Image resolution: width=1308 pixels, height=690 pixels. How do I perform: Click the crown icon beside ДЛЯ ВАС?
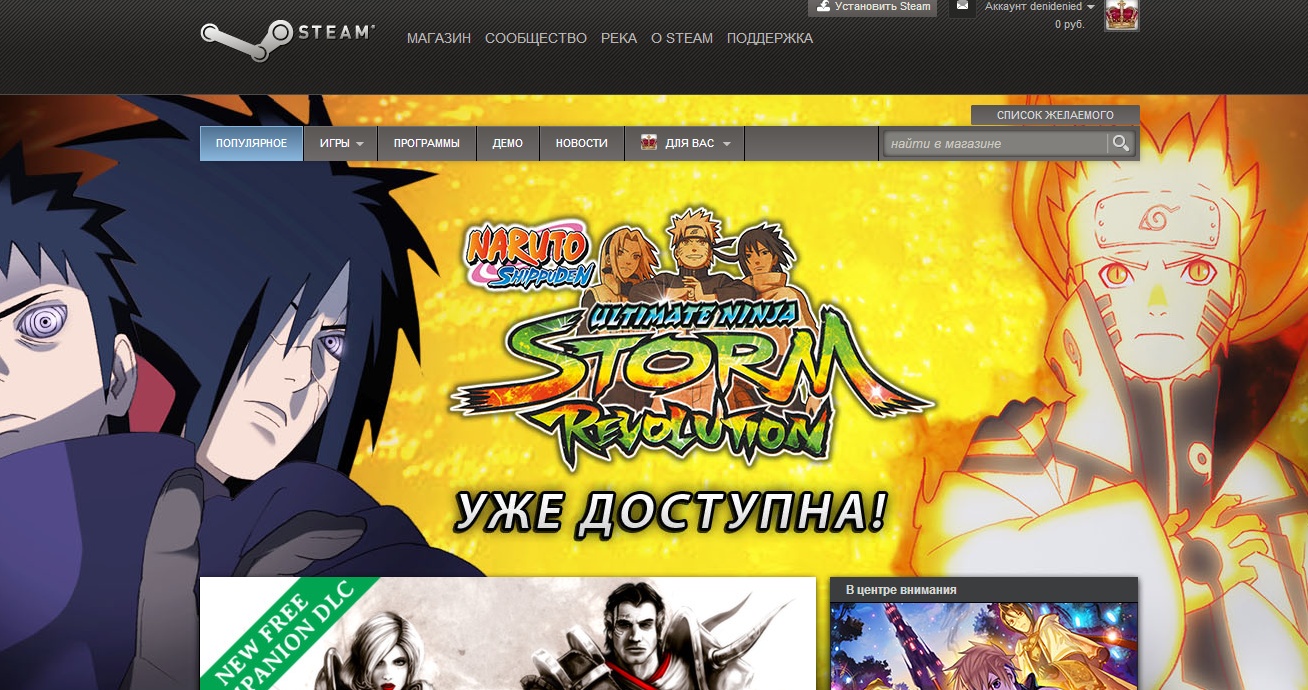point(648,143)
